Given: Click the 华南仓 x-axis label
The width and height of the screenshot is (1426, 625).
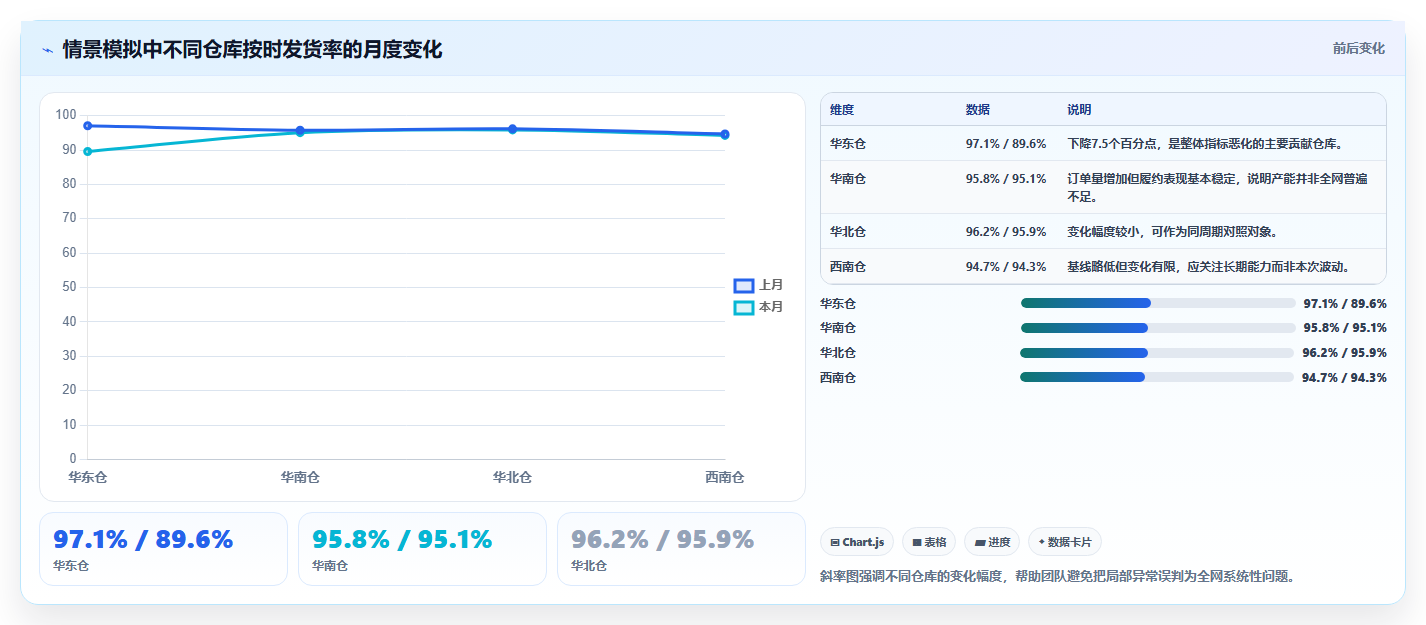Looking at the screenshot, I should coord(300,478).
